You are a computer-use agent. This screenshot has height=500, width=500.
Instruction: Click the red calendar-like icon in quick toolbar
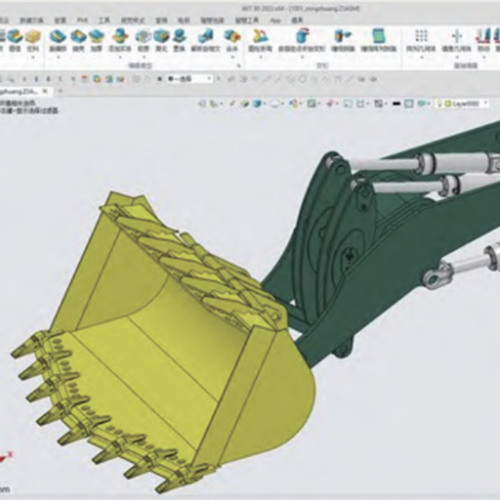tap(85, 79)
